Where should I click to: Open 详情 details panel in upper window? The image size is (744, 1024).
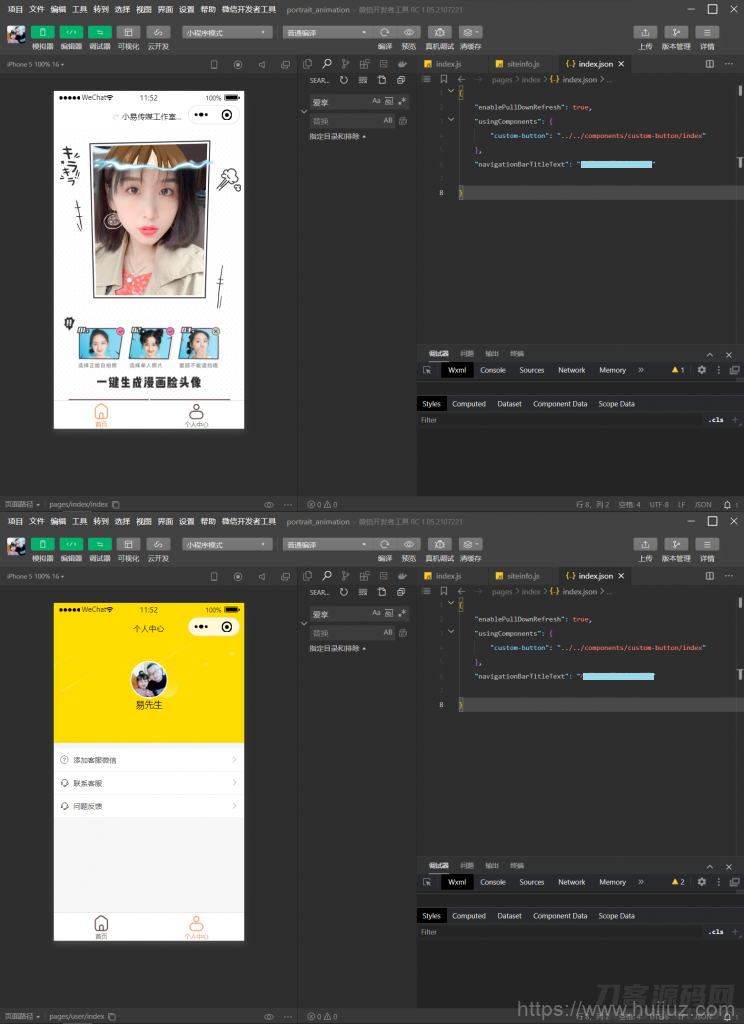707,32
